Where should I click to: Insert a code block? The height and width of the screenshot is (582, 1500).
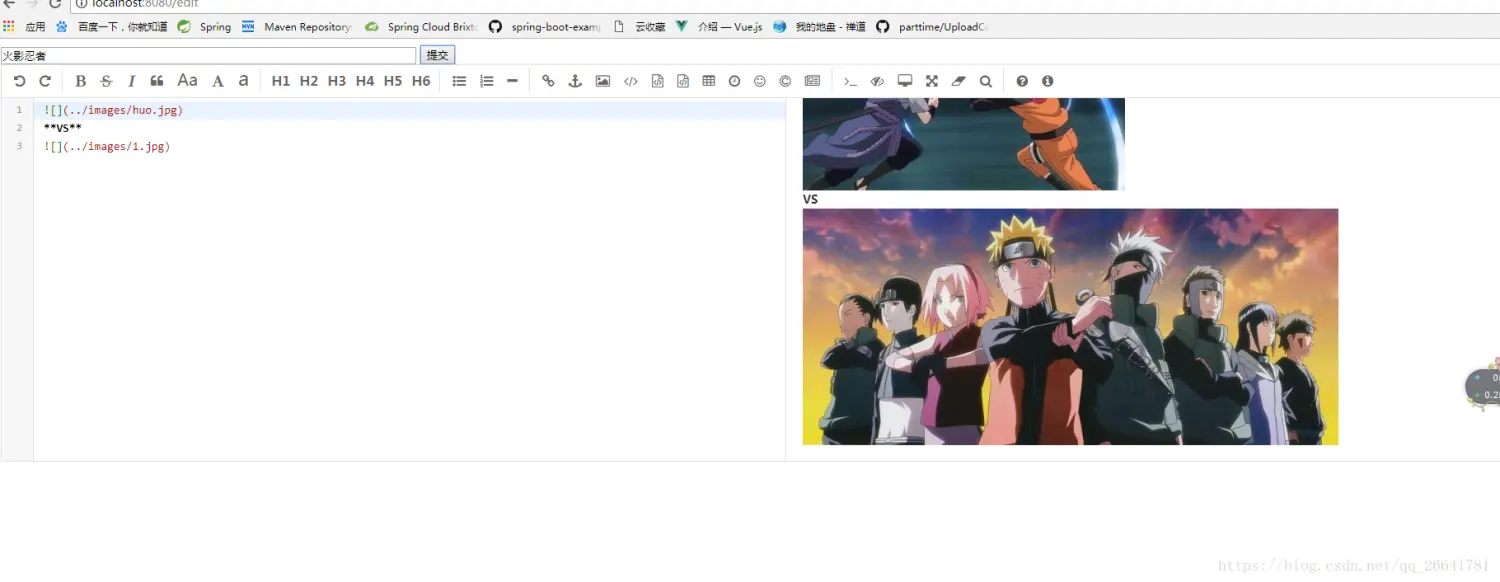tap(683, 81)
